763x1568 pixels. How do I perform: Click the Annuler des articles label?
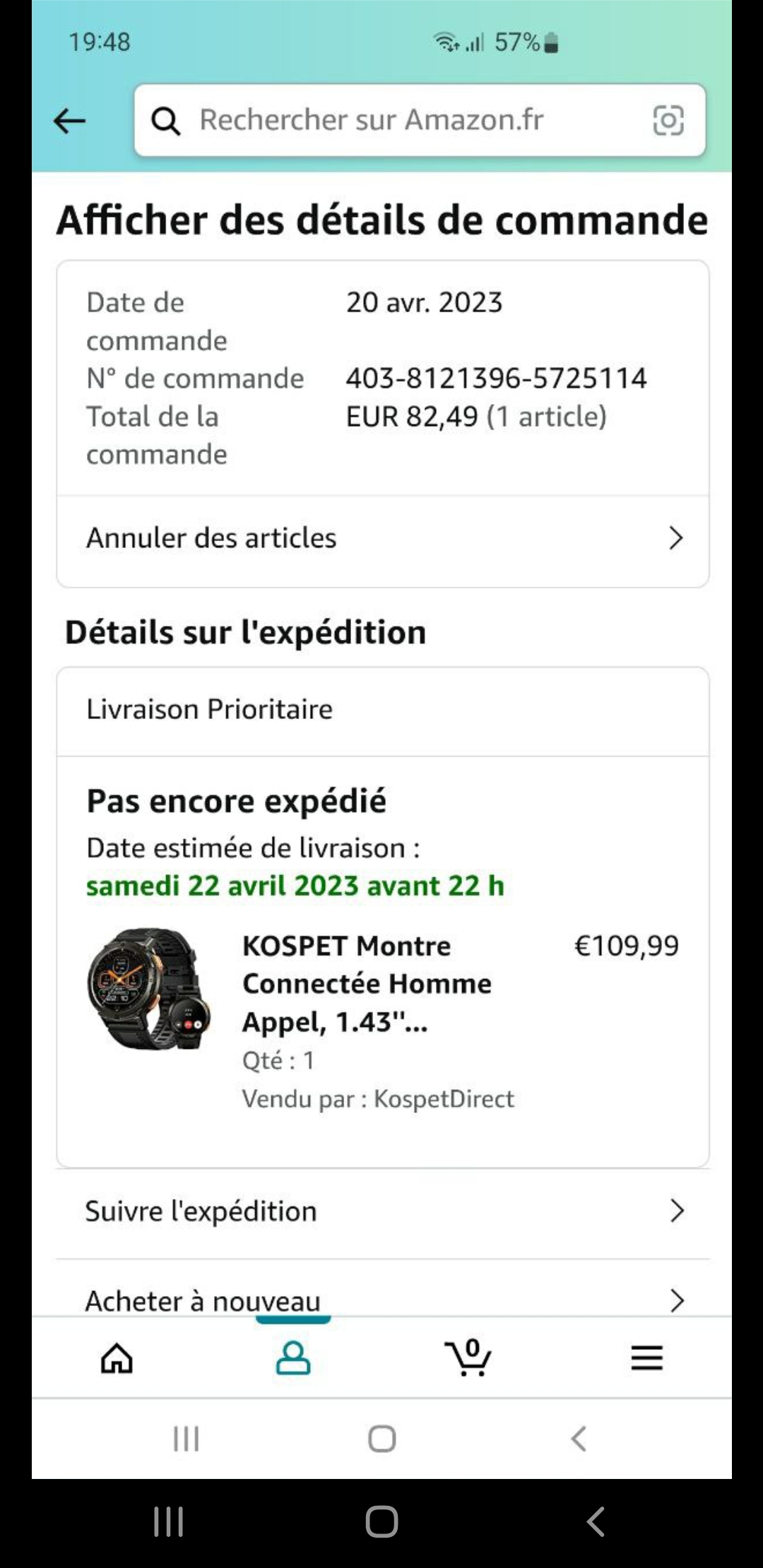point(211,538)
